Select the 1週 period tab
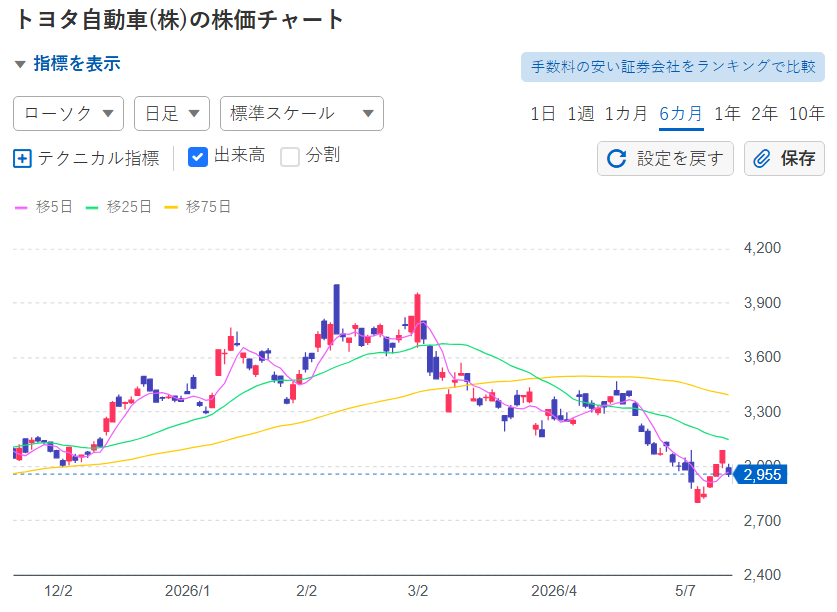 (581, 113)
